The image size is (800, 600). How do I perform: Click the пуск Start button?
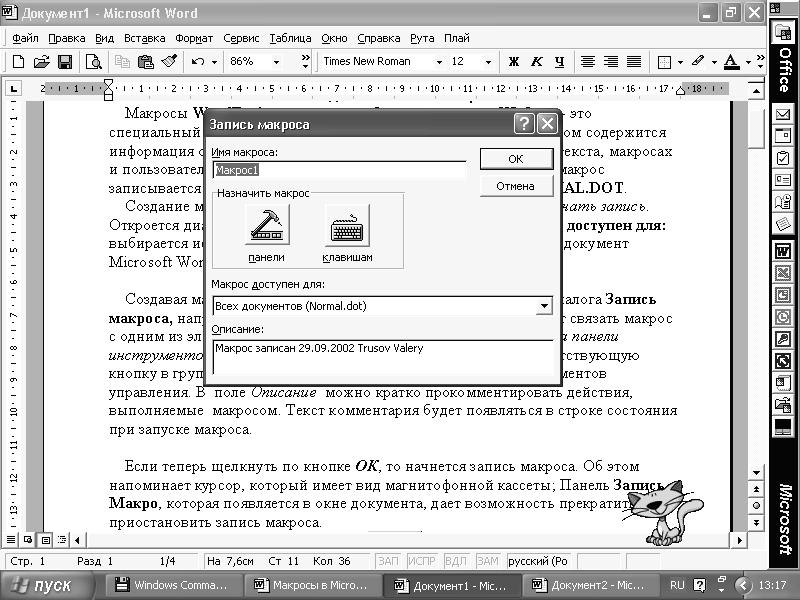pos(47,585)
